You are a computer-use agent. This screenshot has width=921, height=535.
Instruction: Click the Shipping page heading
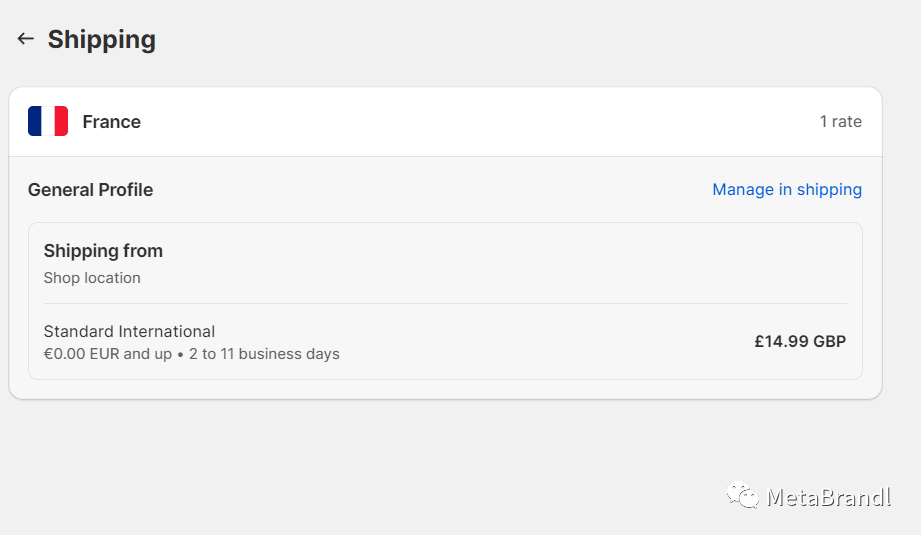pos(102,39)
